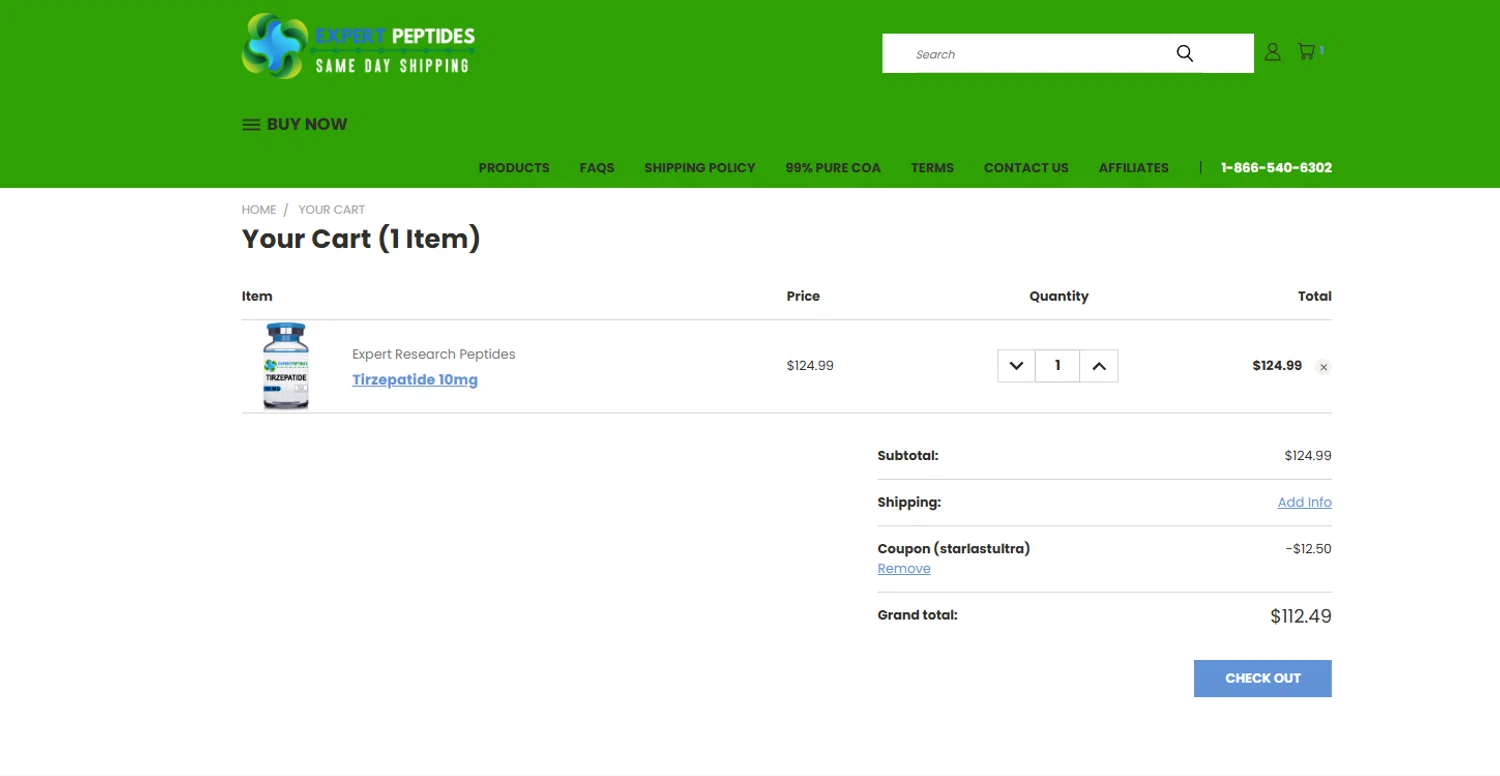Remove Tirzepatide item with the x icon
The height and width of the screenshot is (776, 1500).
click(1323, 367)
